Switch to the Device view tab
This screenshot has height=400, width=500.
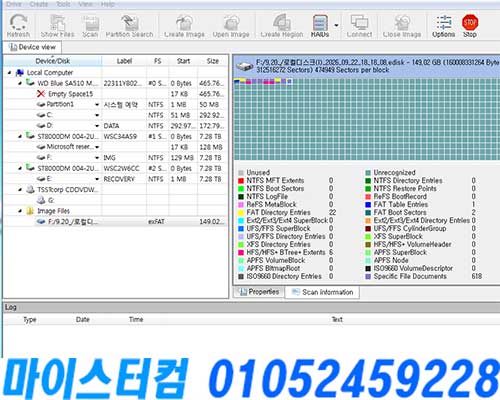(x=32, y=47)
